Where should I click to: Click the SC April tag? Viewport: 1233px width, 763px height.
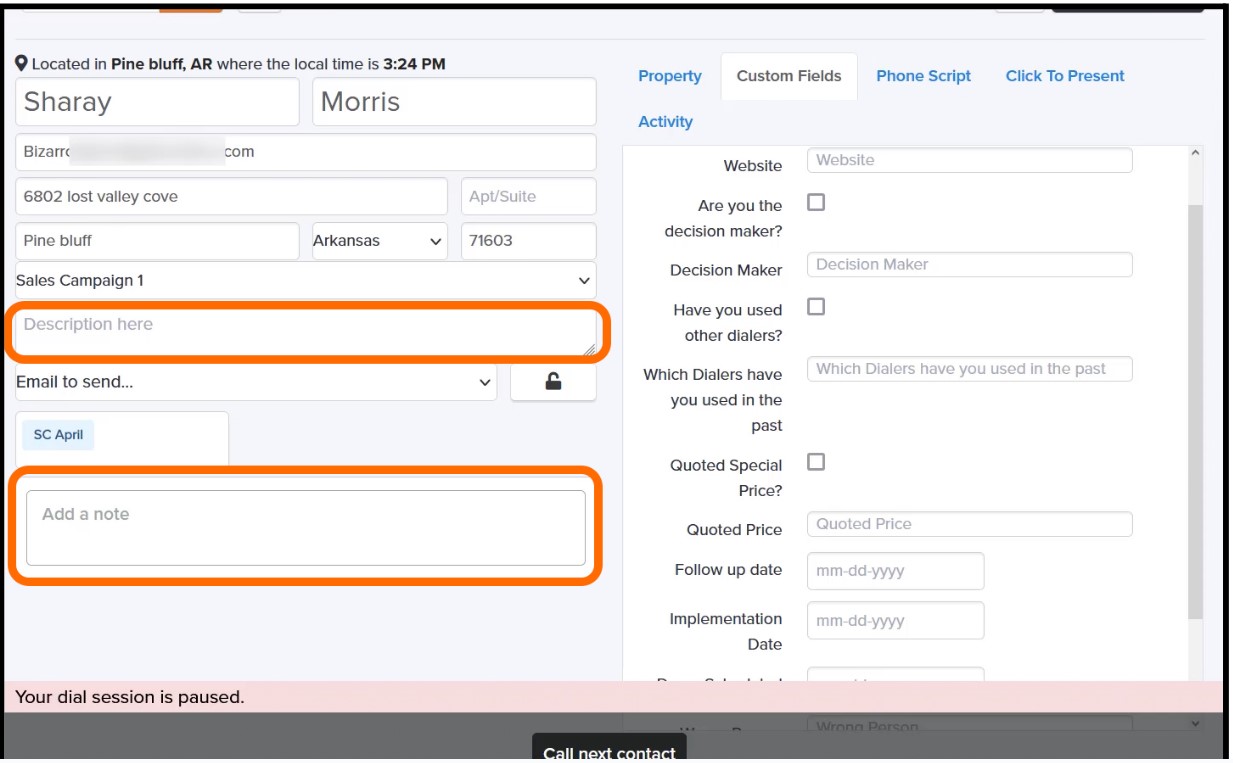(58, 435)
